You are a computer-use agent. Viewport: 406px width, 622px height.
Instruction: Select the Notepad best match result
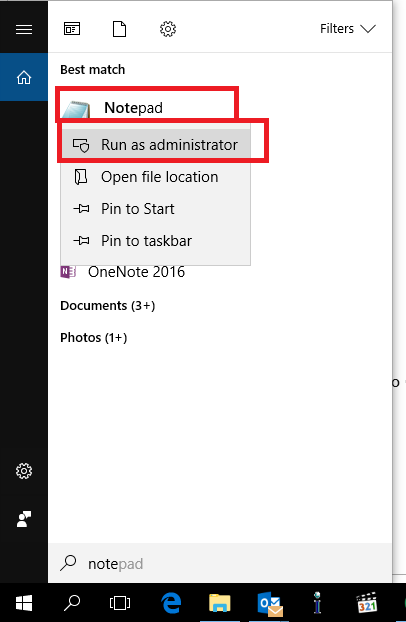click(147, 108)
